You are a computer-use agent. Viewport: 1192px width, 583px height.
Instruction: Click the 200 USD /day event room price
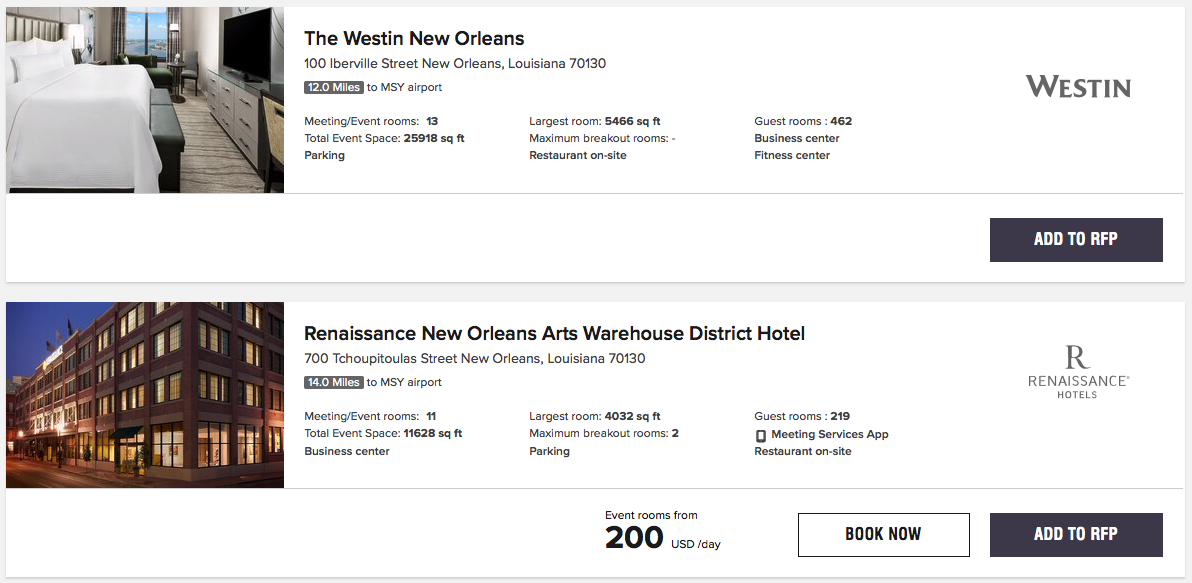coord(661,537)
